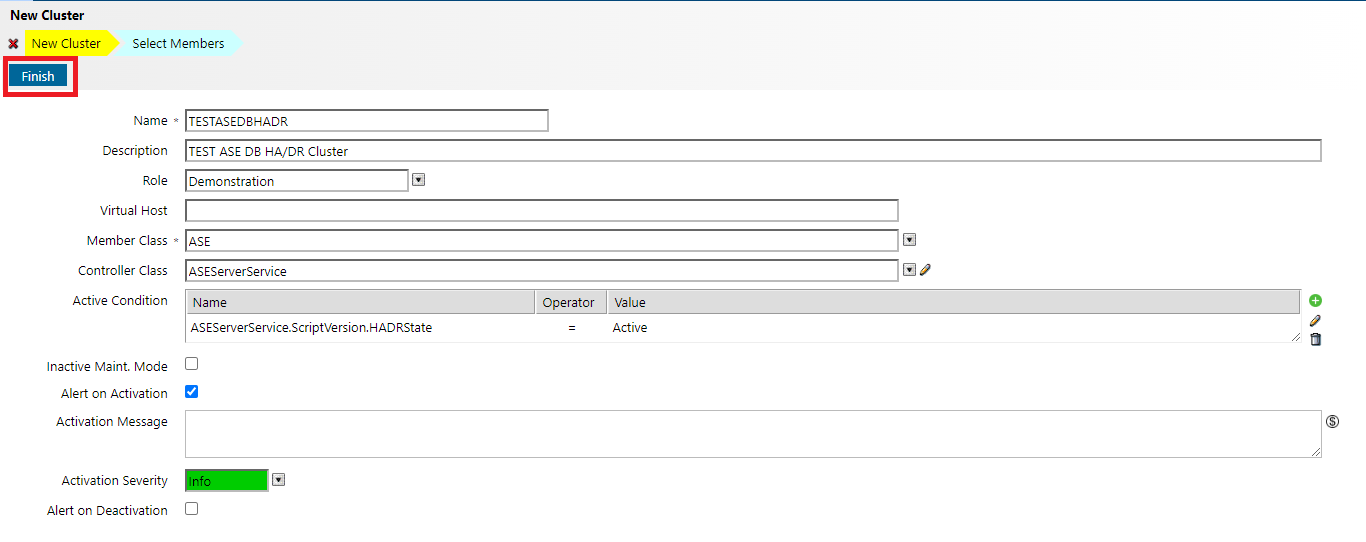The image size is (1366, 542).
Task: Go to the New Cluster wizard step
Action: tap(66, 44)
